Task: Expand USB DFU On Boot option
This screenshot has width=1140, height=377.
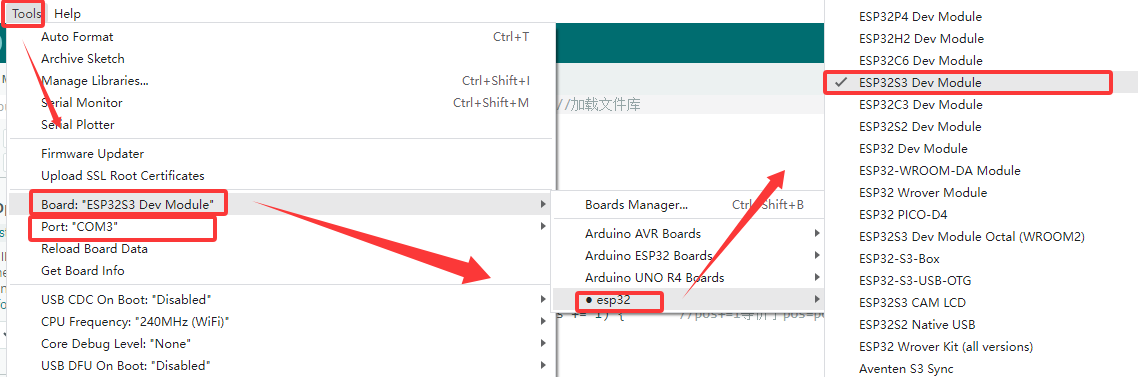Action: pos(281,365)
